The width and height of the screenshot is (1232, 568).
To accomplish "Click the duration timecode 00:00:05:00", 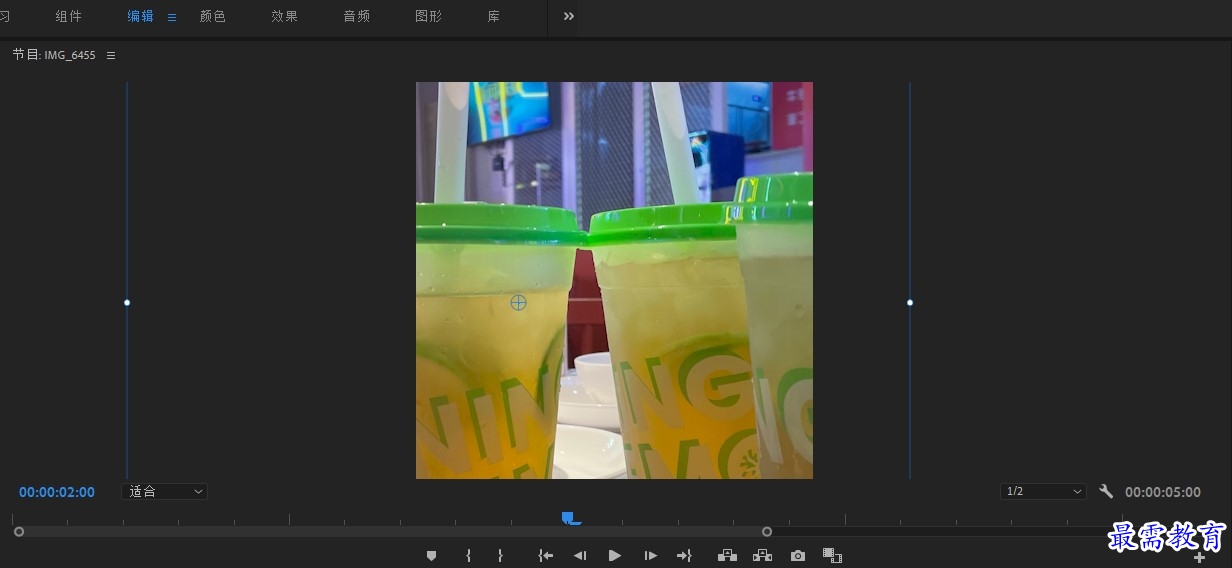I will (x=1163, y=492).
